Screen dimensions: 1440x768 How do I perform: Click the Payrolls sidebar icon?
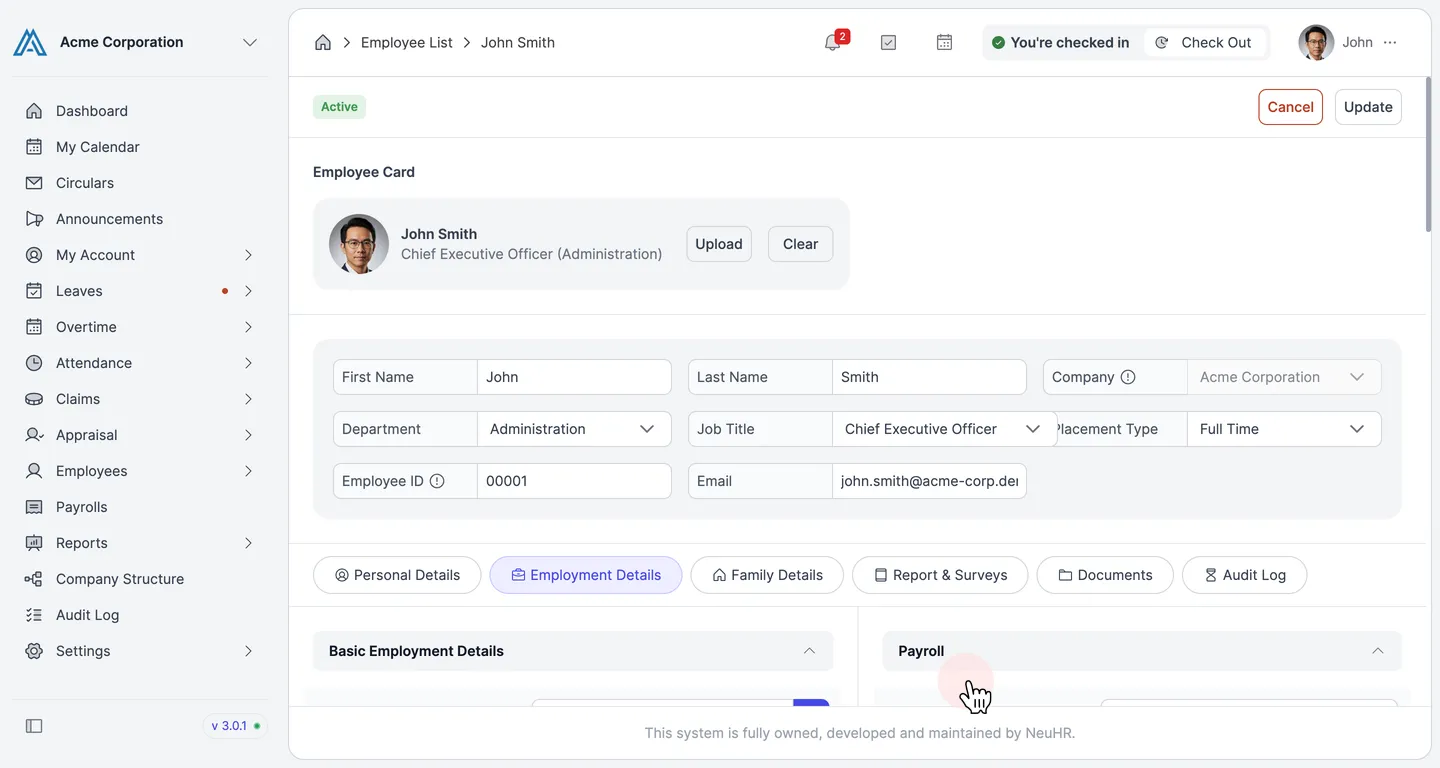pyautogui.click(x=34, y=507)
